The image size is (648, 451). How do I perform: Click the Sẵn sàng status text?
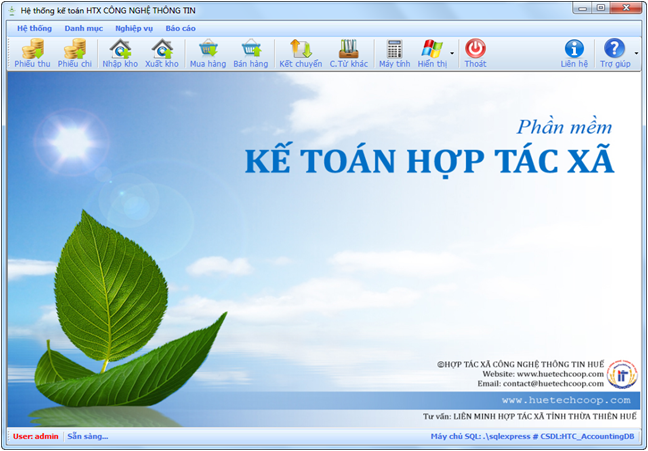88,437
